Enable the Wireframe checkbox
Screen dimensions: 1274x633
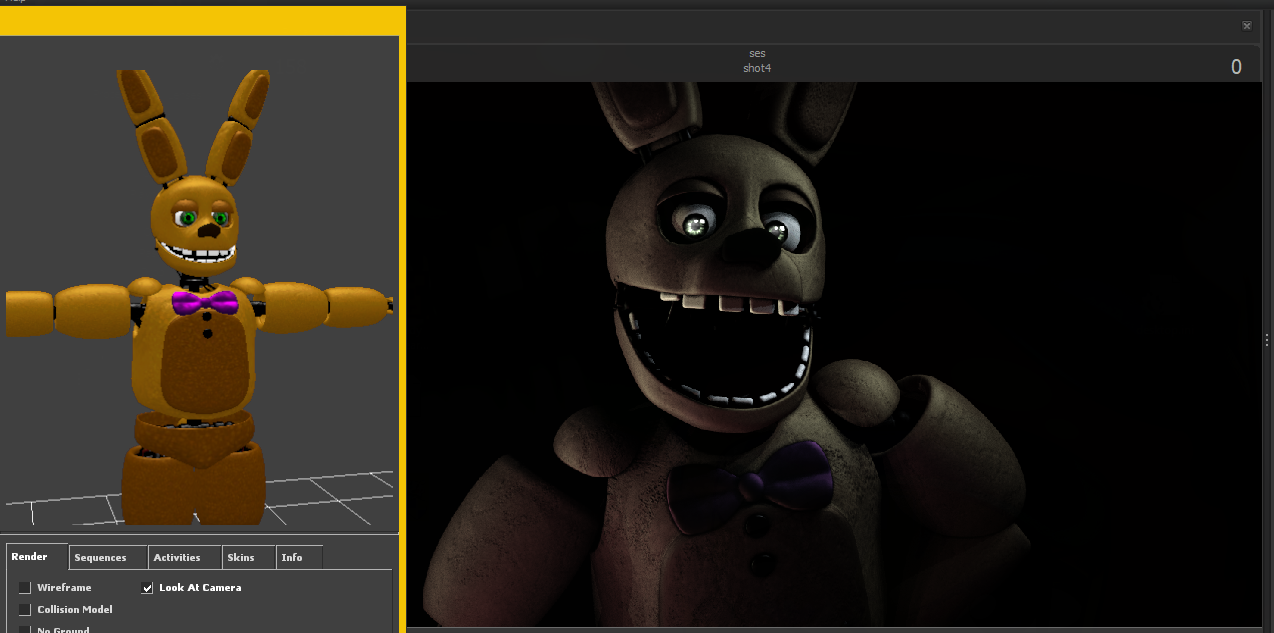tap(25, 588)
